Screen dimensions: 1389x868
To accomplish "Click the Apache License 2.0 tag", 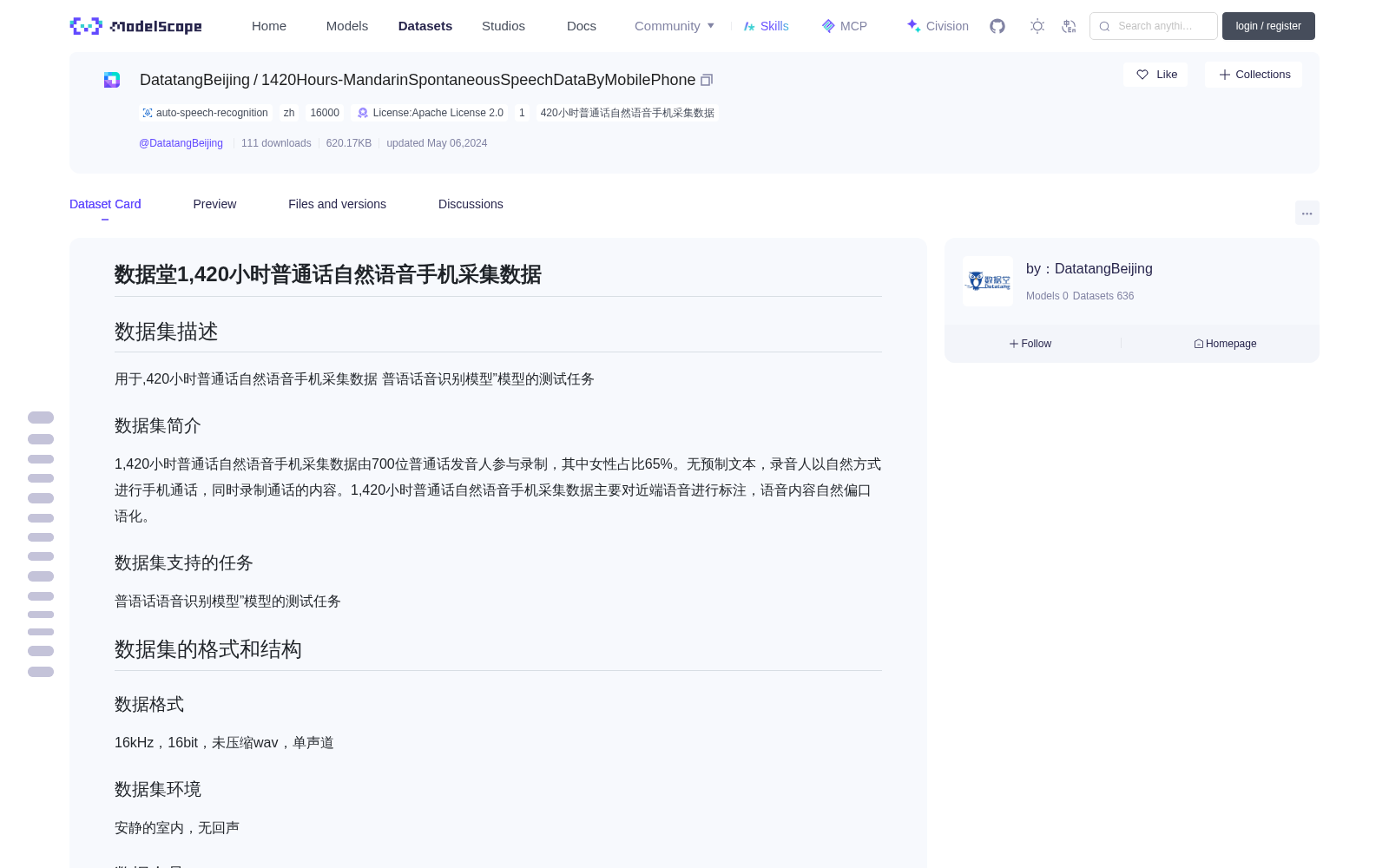I will tap(431, 113).
